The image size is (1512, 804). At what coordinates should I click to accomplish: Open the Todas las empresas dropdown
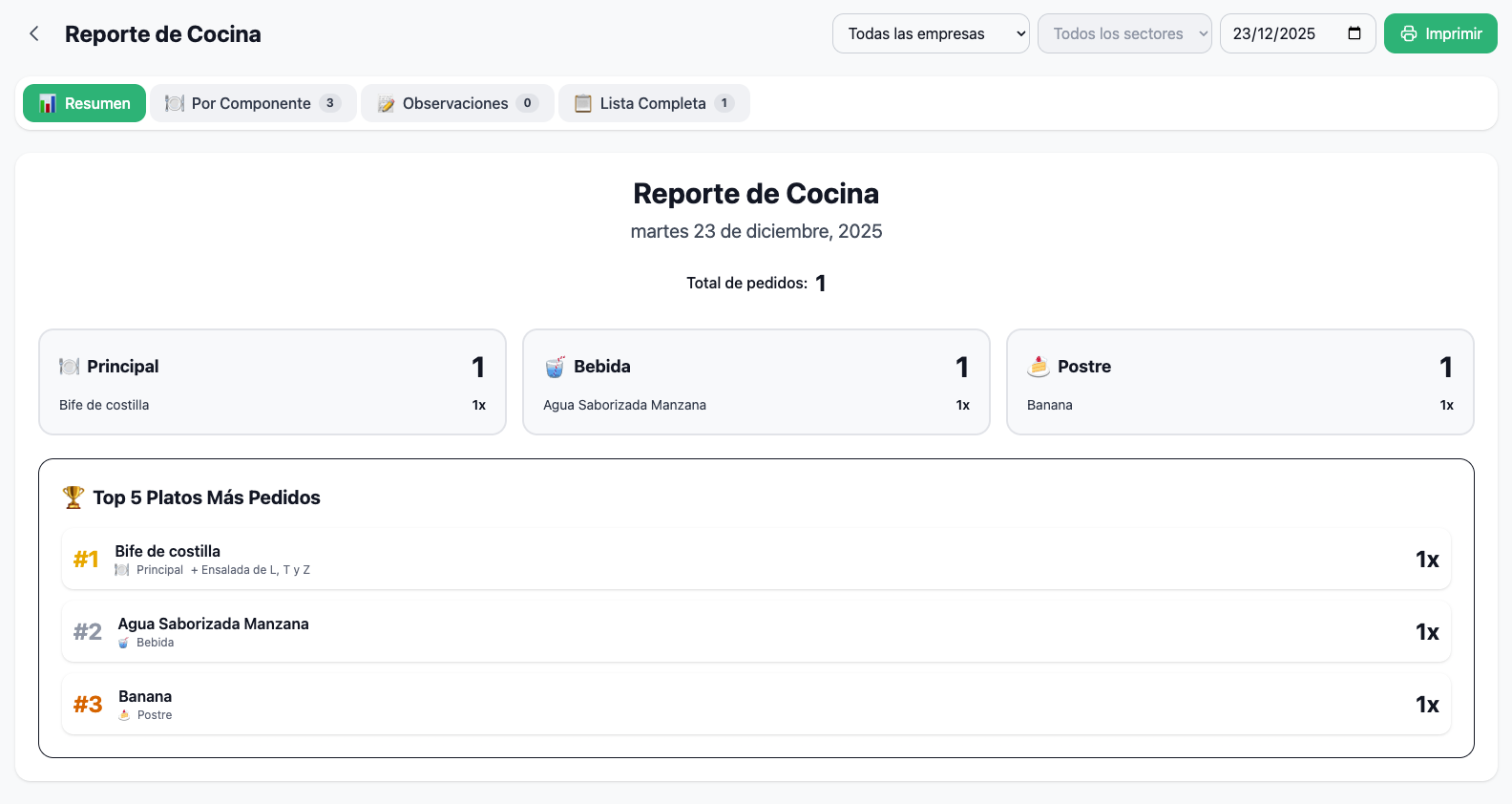coord(931,33)
